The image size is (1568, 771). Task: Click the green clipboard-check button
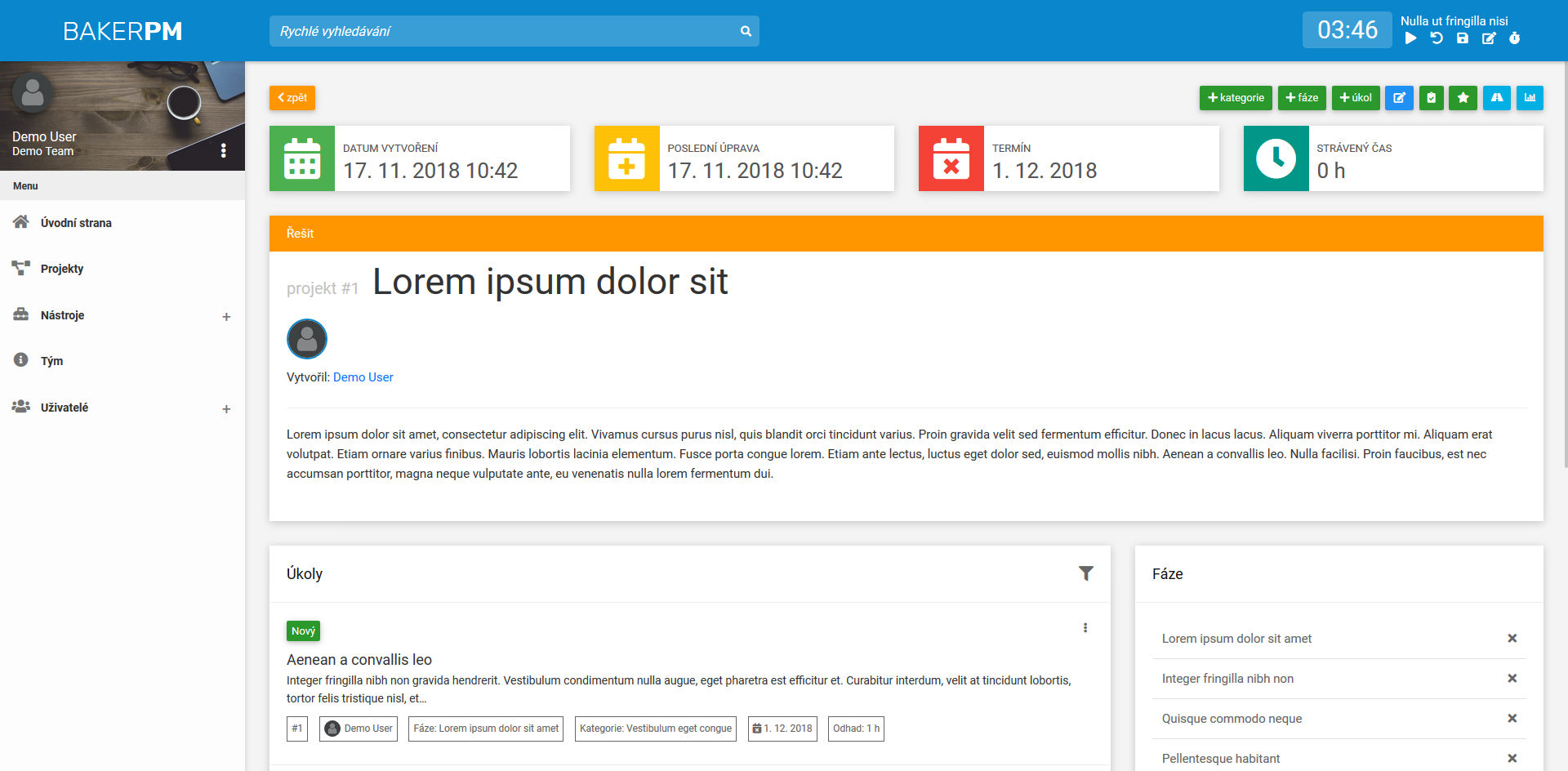pyautogui.click(x=1431, y=98)
